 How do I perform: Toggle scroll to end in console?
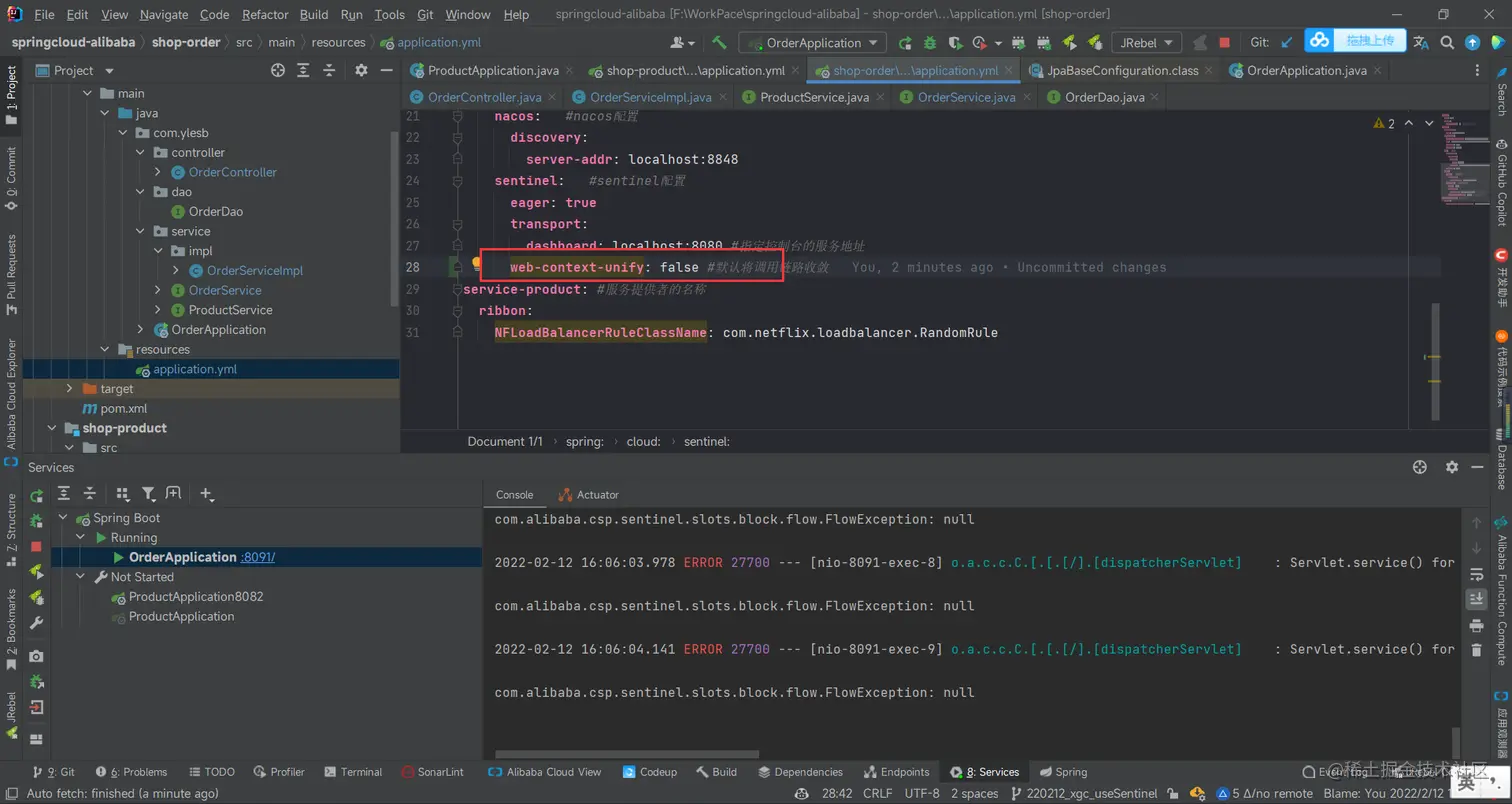[x=1476, y=599]
